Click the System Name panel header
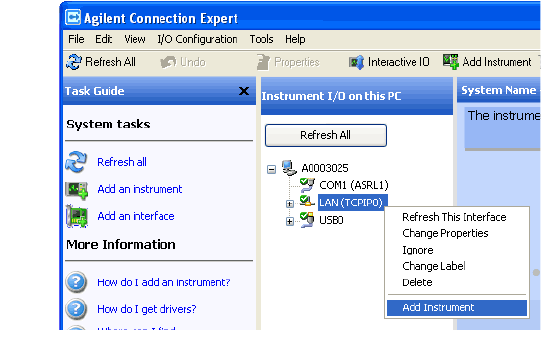The image size is (542, 360). (x=498, y=90)
